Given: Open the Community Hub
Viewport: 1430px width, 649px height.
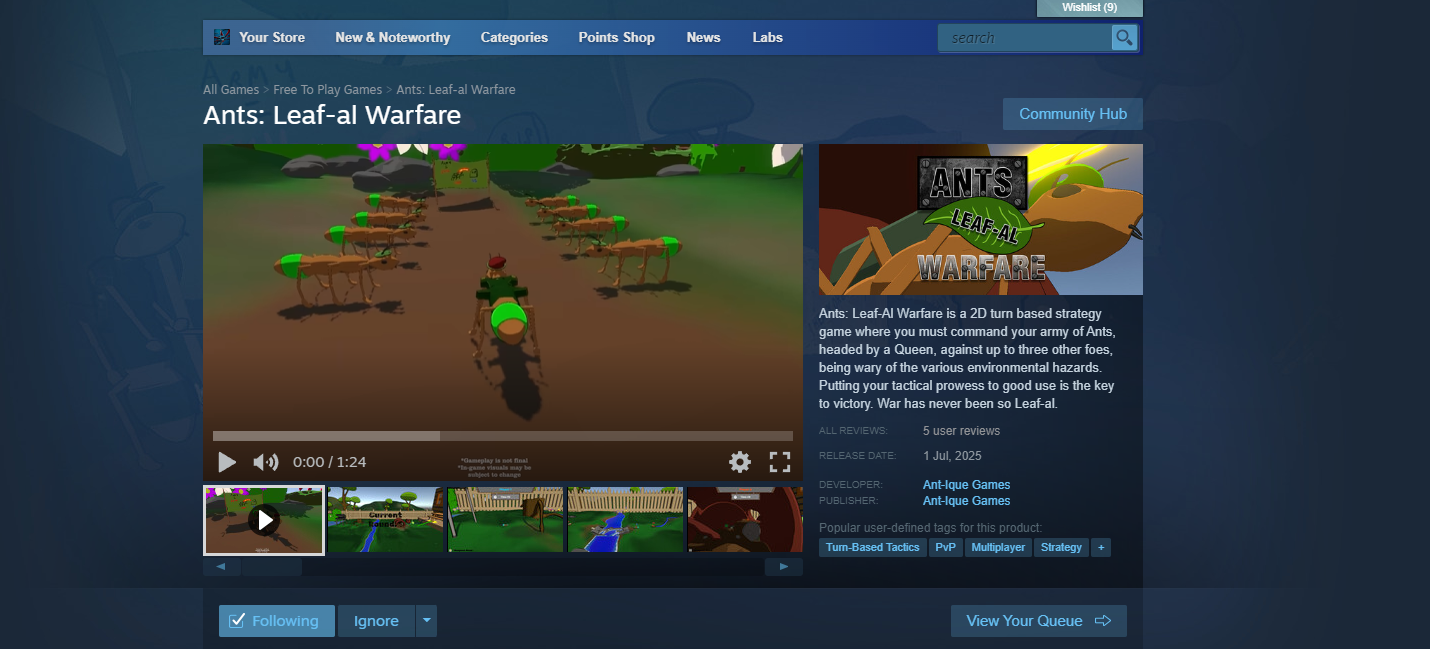Looking at the screenshot, I should click(x=1073, y=114).
